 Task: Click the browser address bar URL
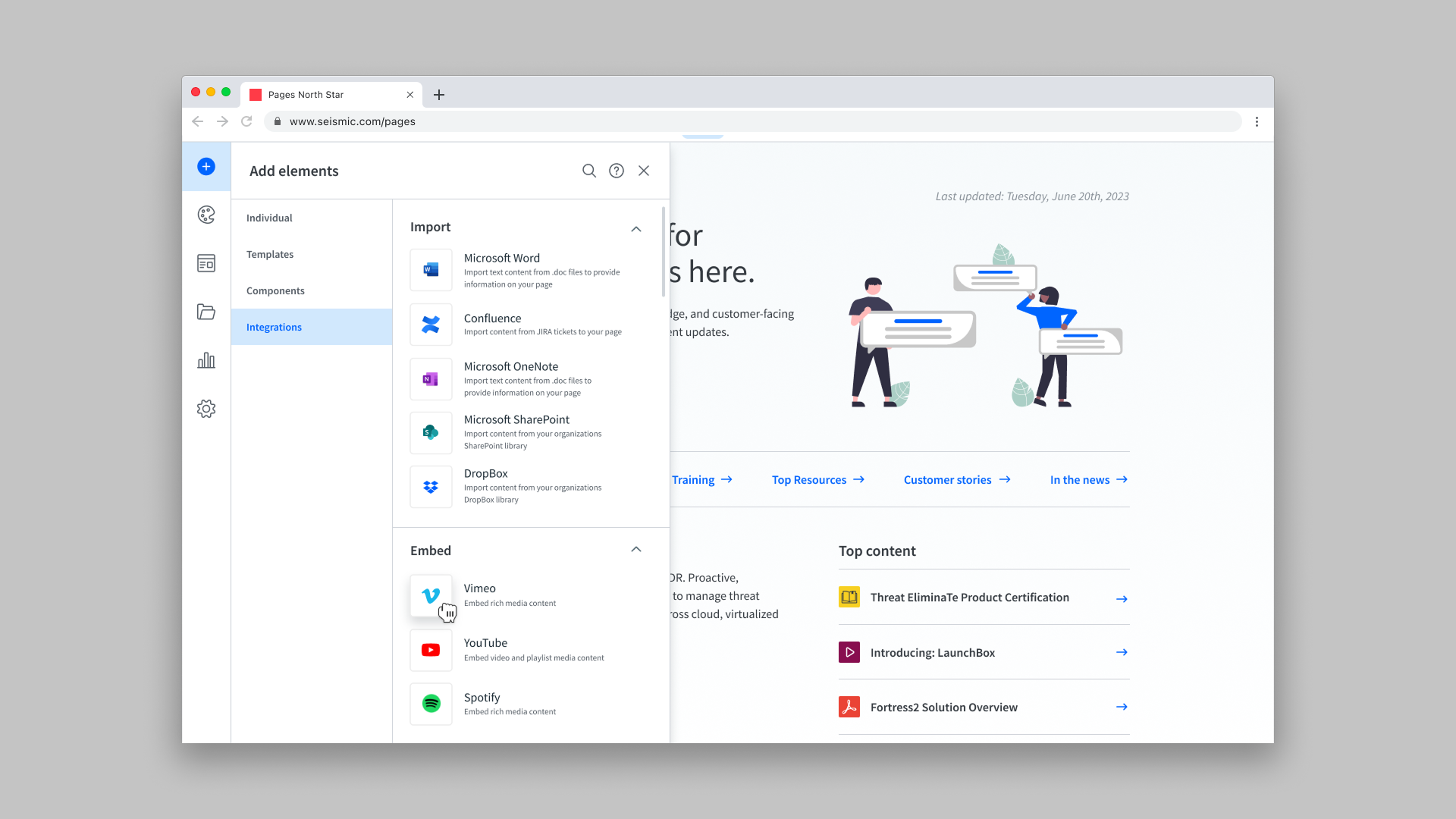(x=353, y=121)
